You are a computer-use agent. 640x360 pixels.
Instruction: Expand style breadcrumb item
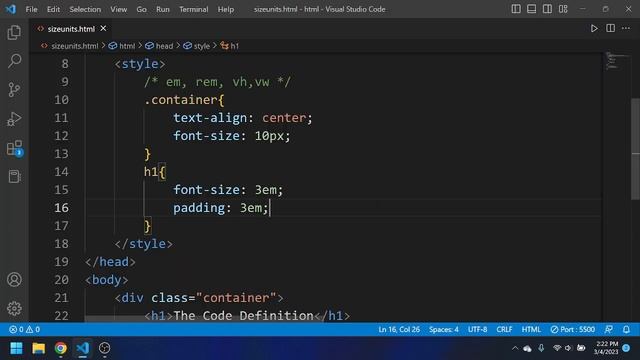[x=197, y=46]
